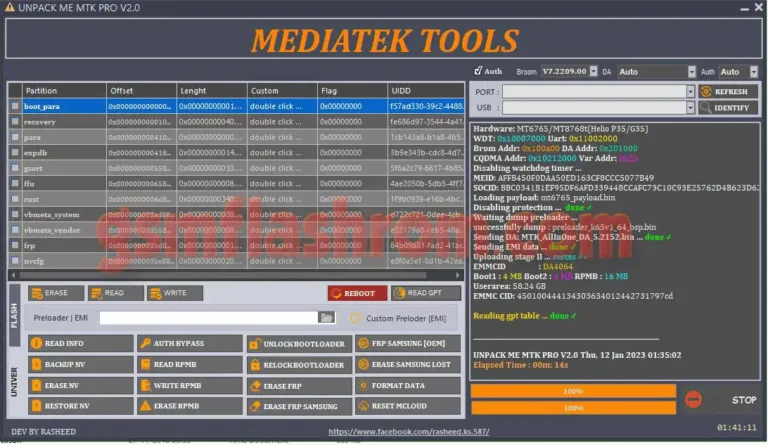The width and height of the screenshot is (768, 445).
Task: Check the recovery partition checkbox
Action: coord(14,121)
